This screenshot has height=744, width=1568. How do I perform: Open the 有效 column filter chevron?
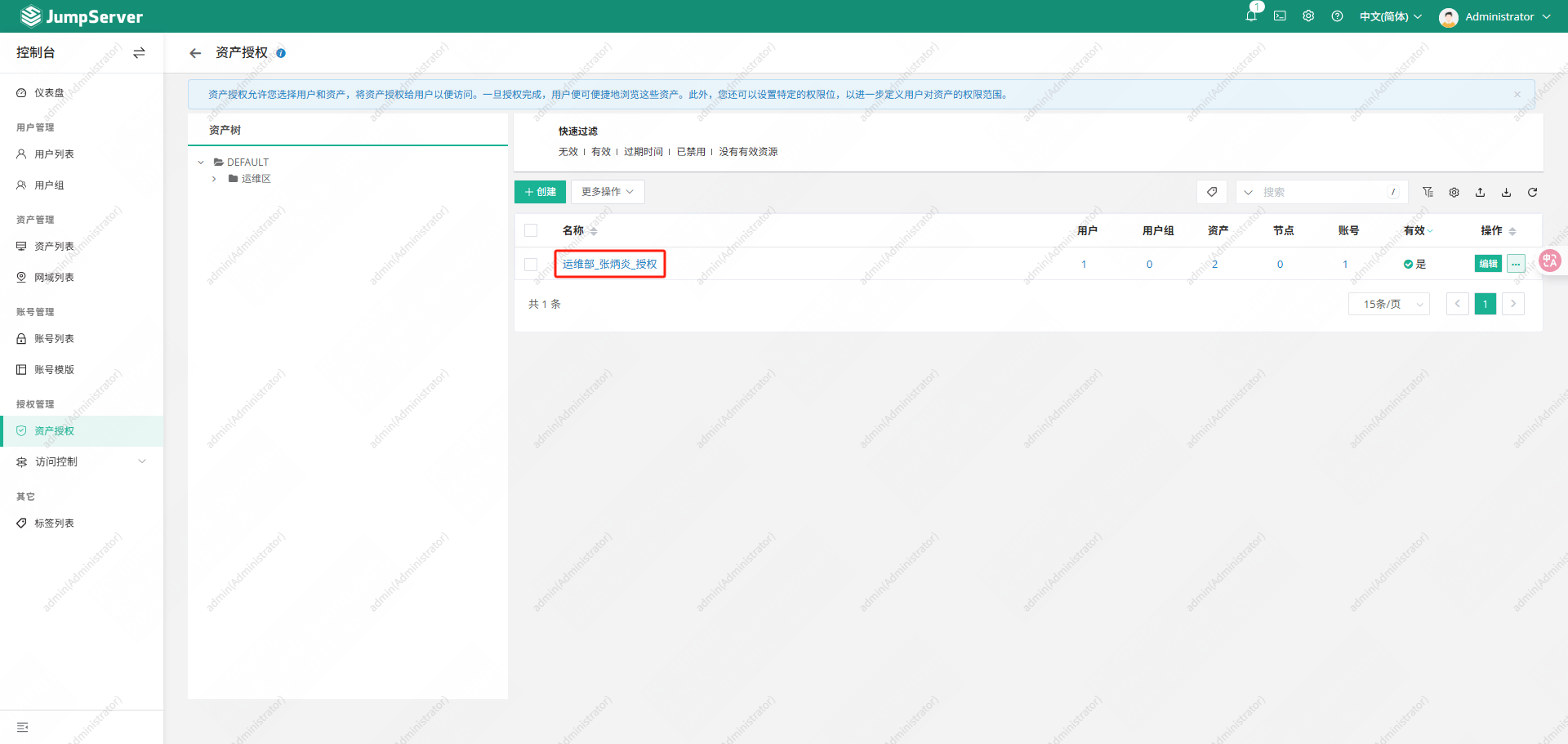point(1430,231)
